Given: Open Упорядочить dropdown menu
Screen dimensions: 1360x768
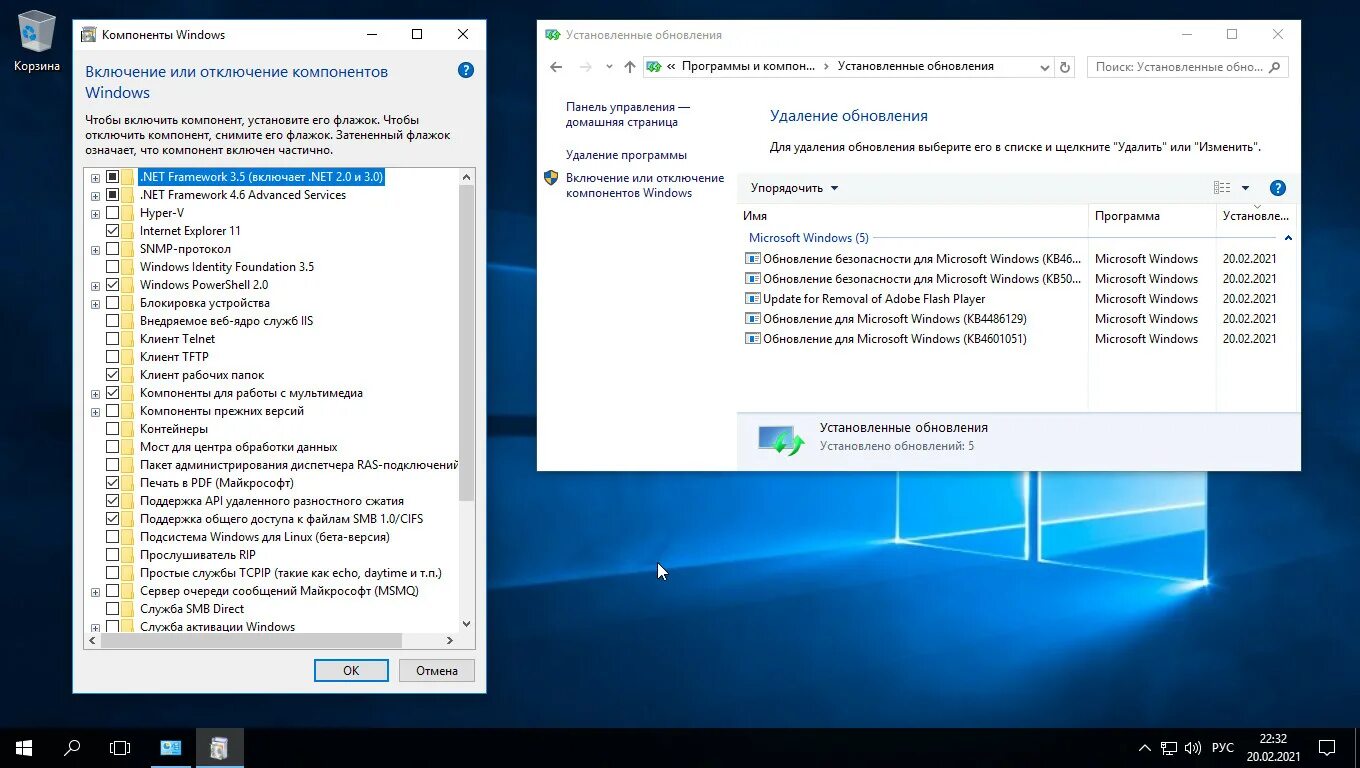Looking at the screenshot, I should pos(795,188).
